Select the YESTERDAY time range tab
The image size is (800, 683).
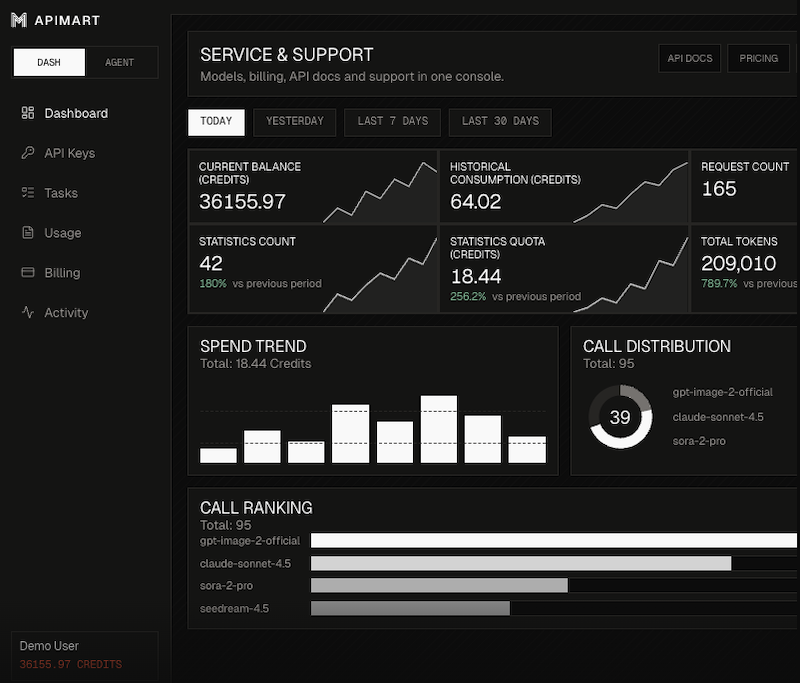click(294, 122)
